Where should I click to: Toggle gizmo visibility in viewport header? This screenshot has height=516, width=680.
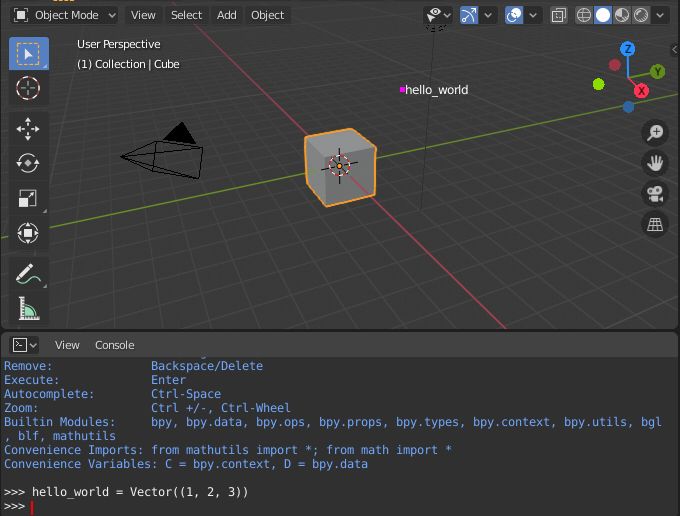click(x=469, y=15)
